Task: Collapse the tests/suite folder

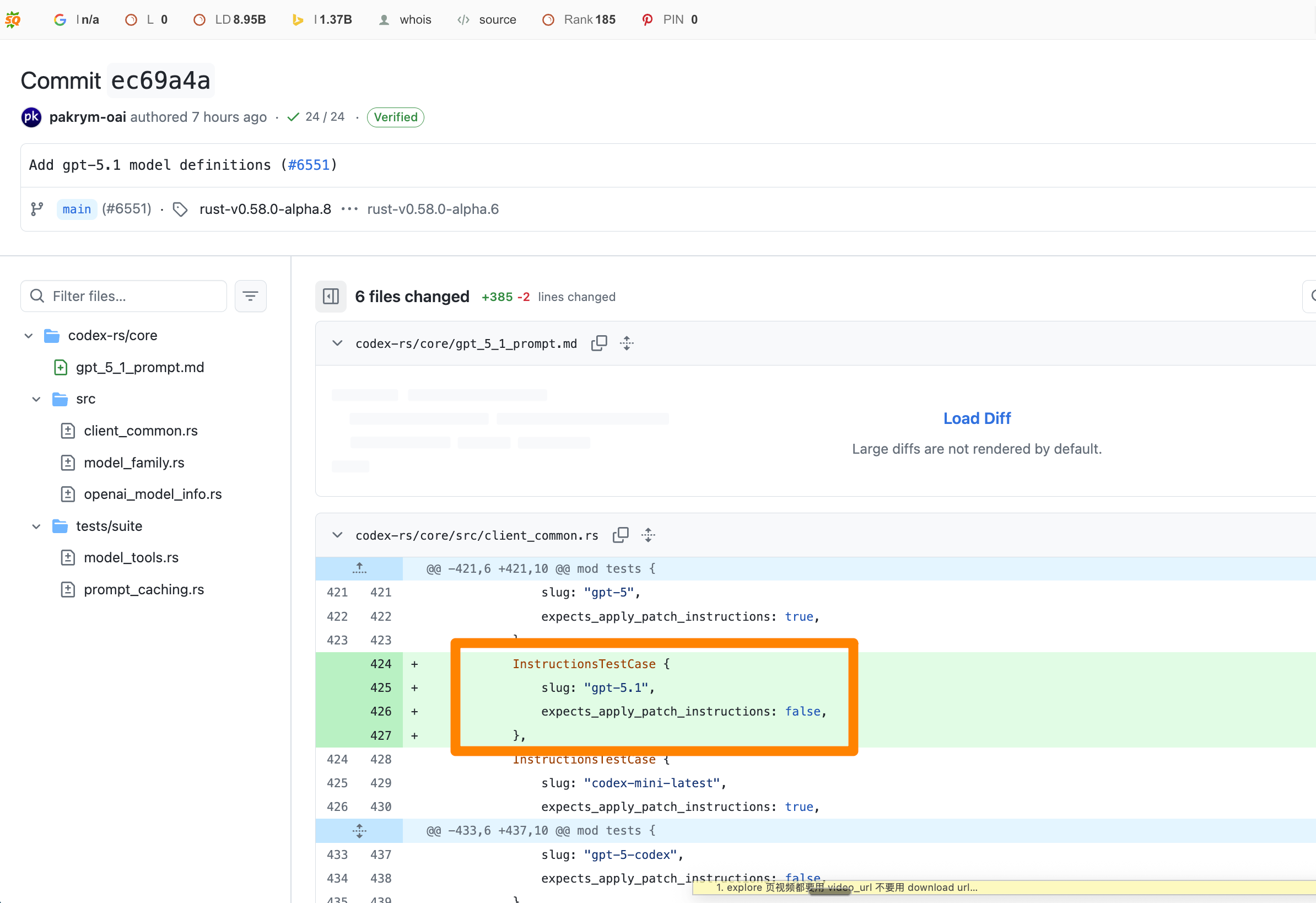Action: tap(37, 526)
